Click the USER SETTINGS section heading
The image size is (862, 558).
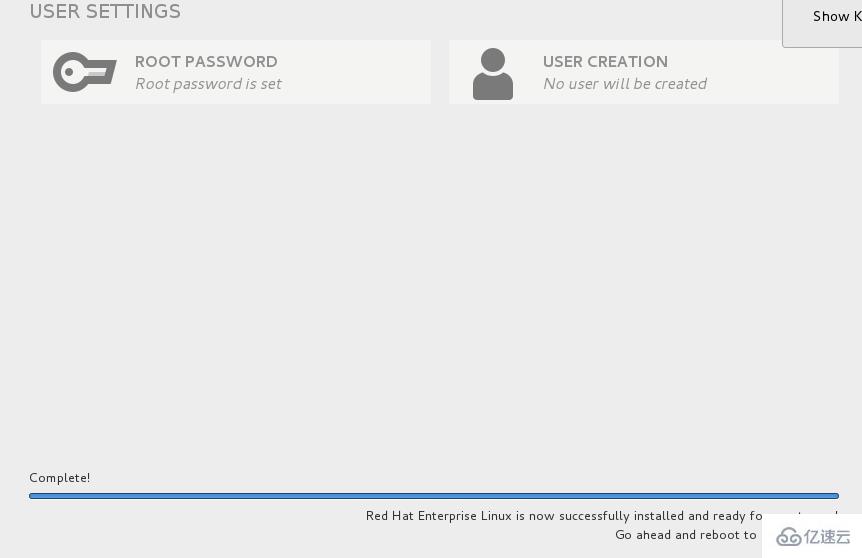[x=105, y=12]
